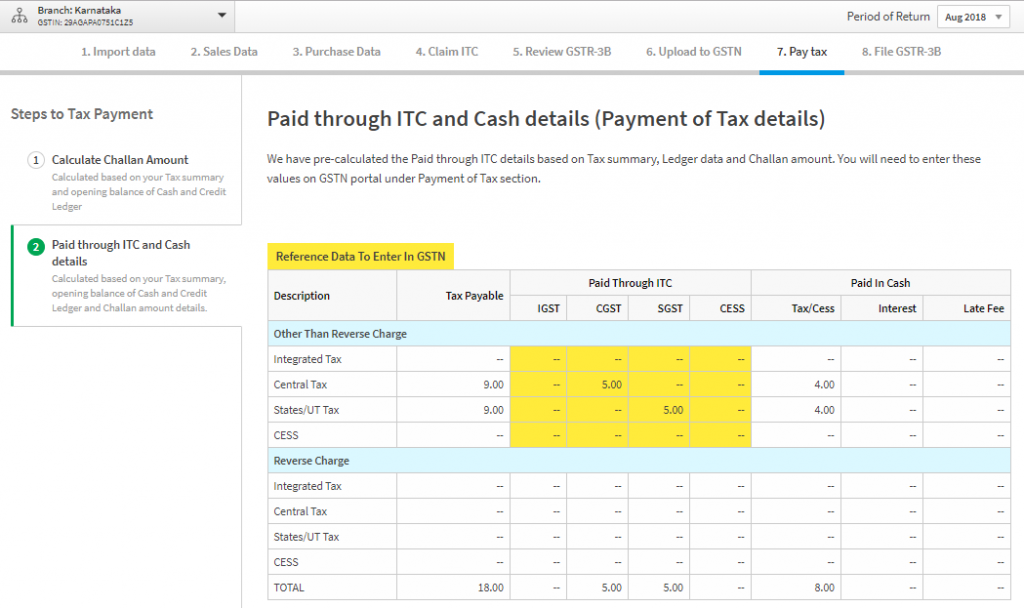Open the Sales Data tab
The image size is (1024, 608).
tap(222, 51)
